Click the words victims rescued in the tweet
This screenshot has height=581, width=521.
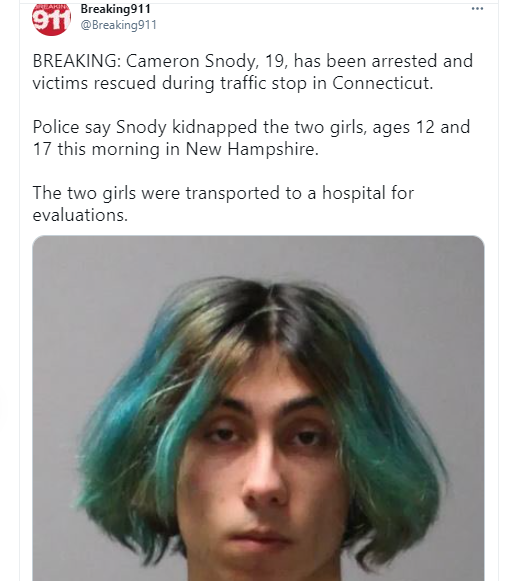pos(94,83)
